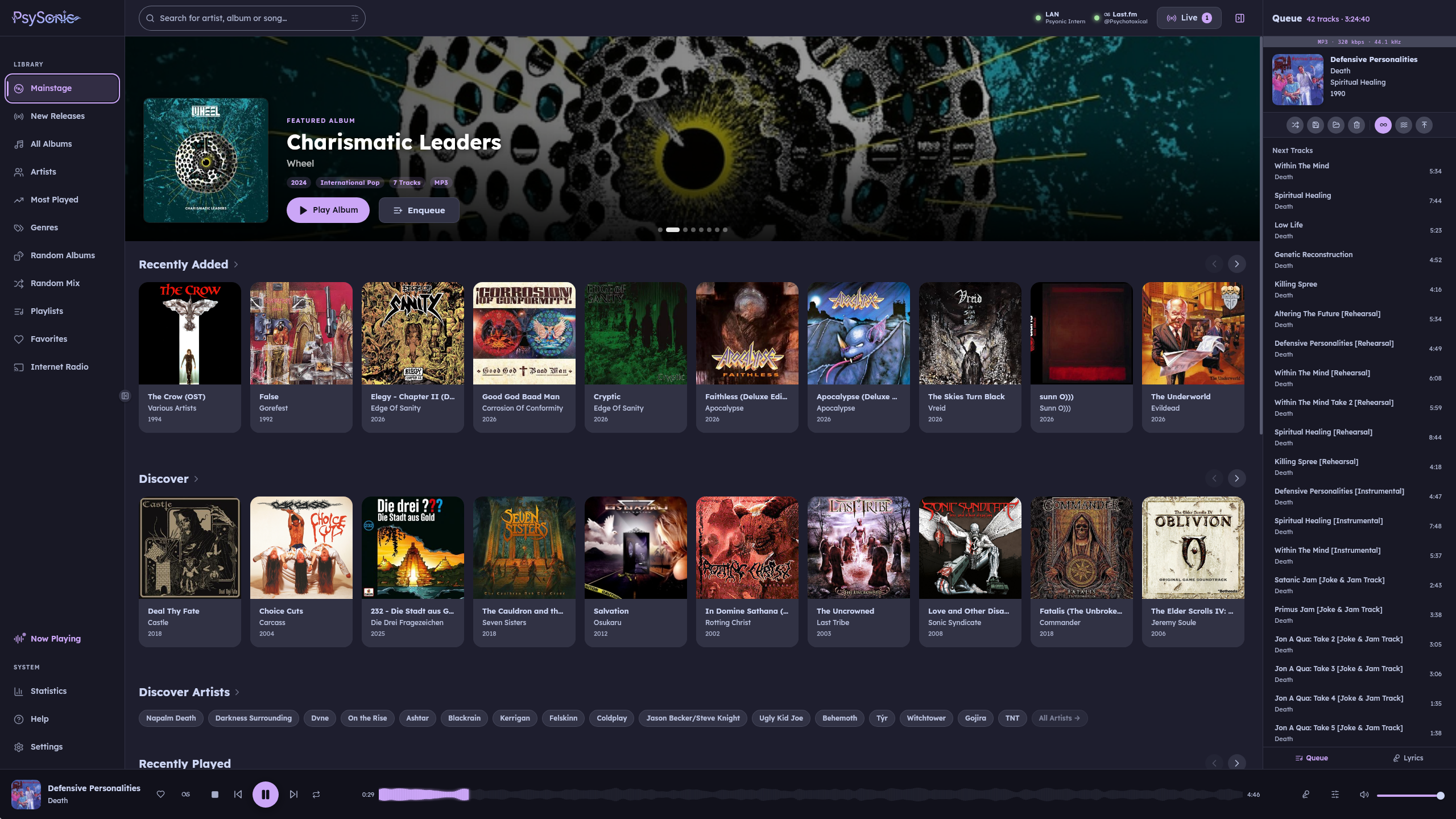The width and height of the screenshot is (1456, 819).
Task: Collapse the queue panel with top-bar panel icon
Action: [x=1240, y=18]
